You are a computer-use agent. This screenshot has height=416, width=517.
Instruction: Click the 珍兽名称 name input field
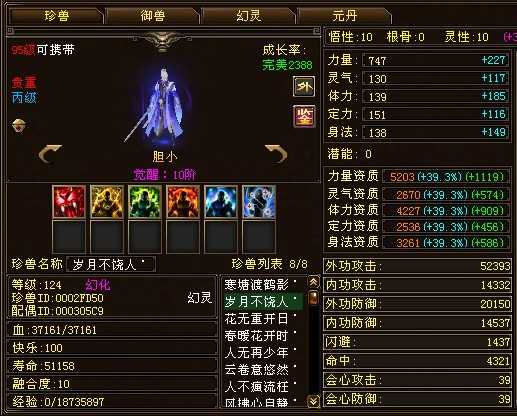click(111, 265)
